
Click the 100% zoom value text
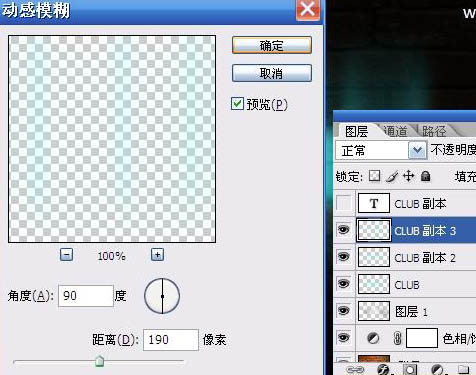(111, 256)
